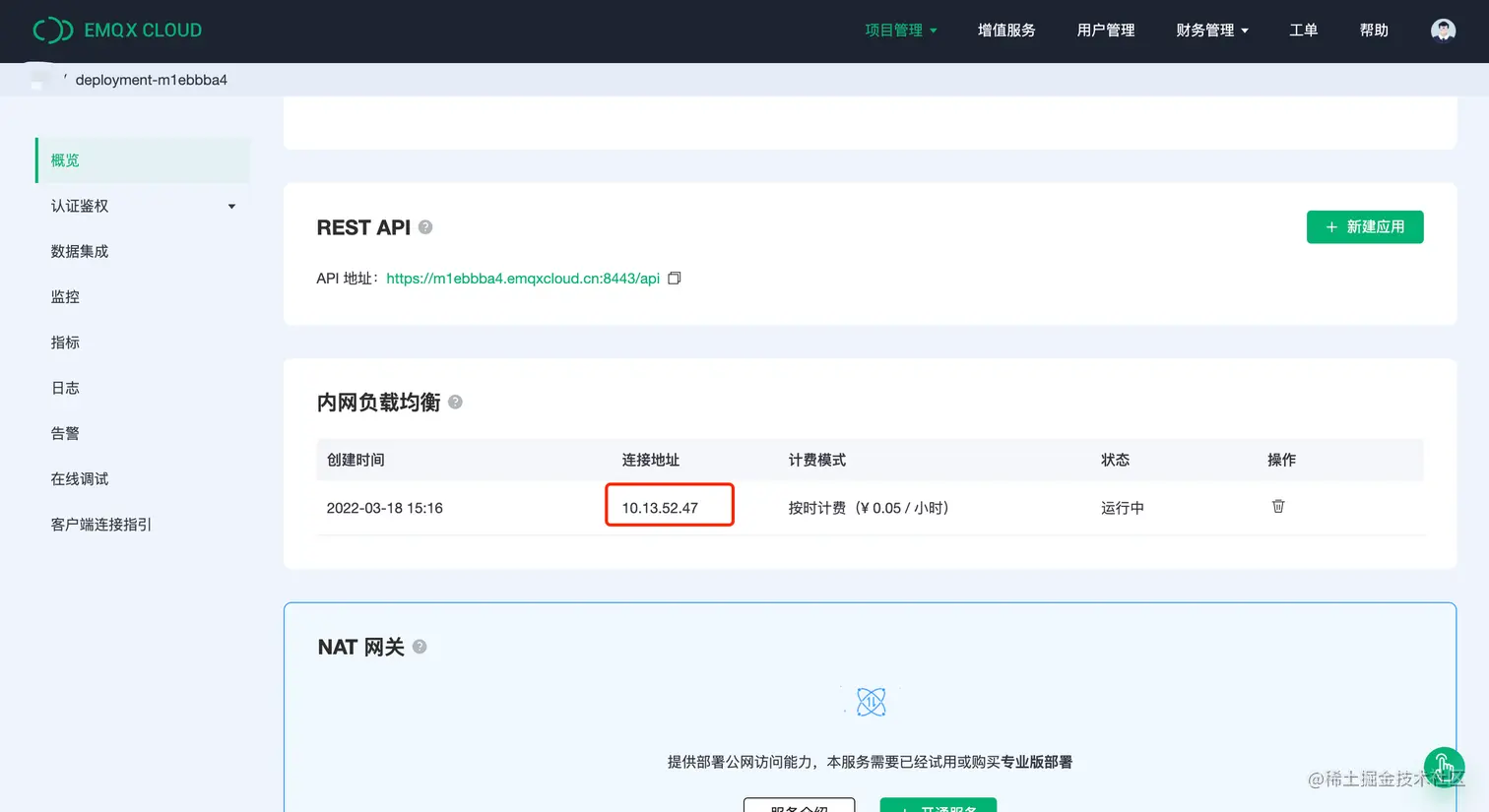Open the 财务管理 dropdown

[x=1212, y=30]
